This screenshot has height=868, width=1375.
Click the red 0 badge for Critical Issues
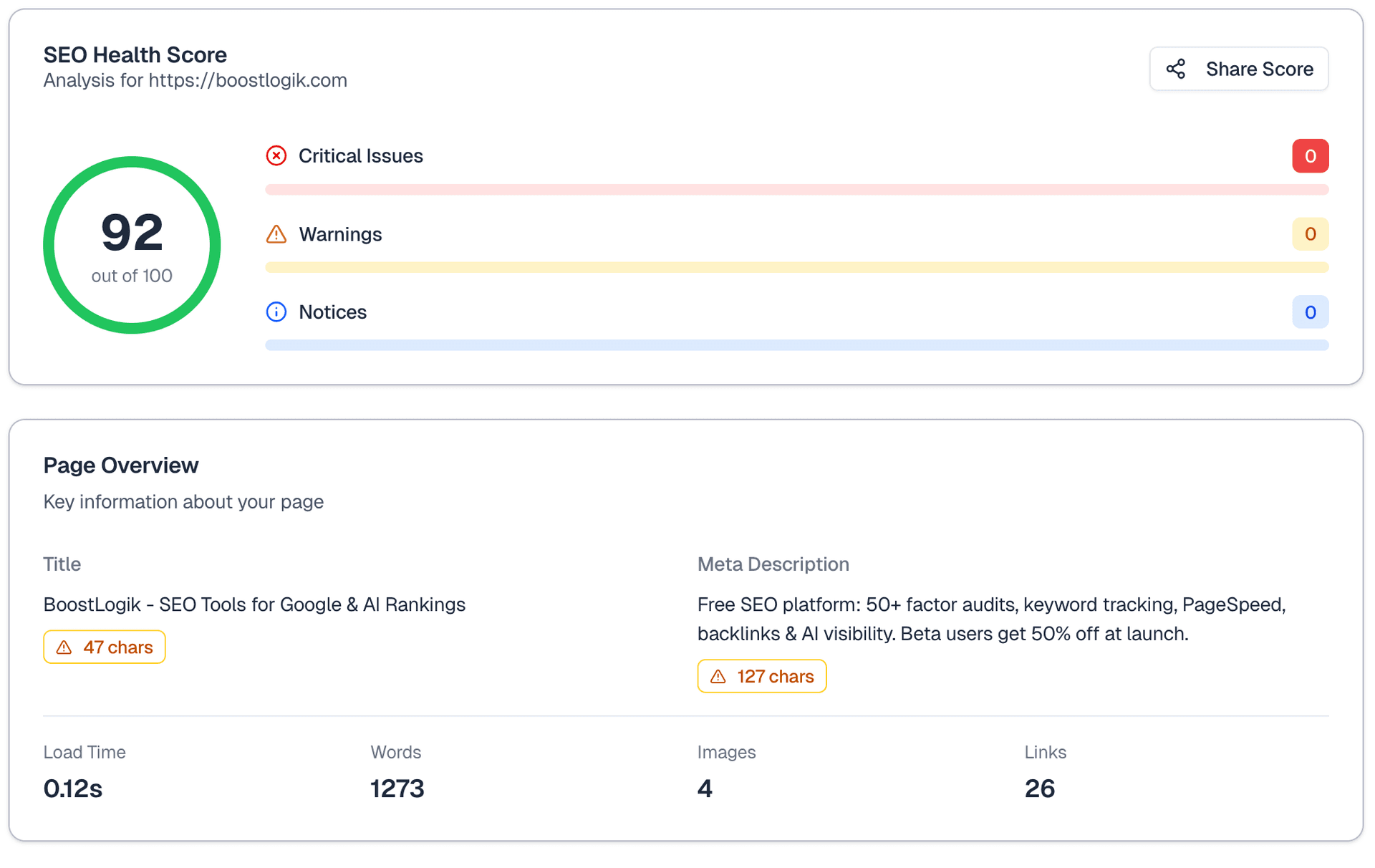[x=1311, y=155]
